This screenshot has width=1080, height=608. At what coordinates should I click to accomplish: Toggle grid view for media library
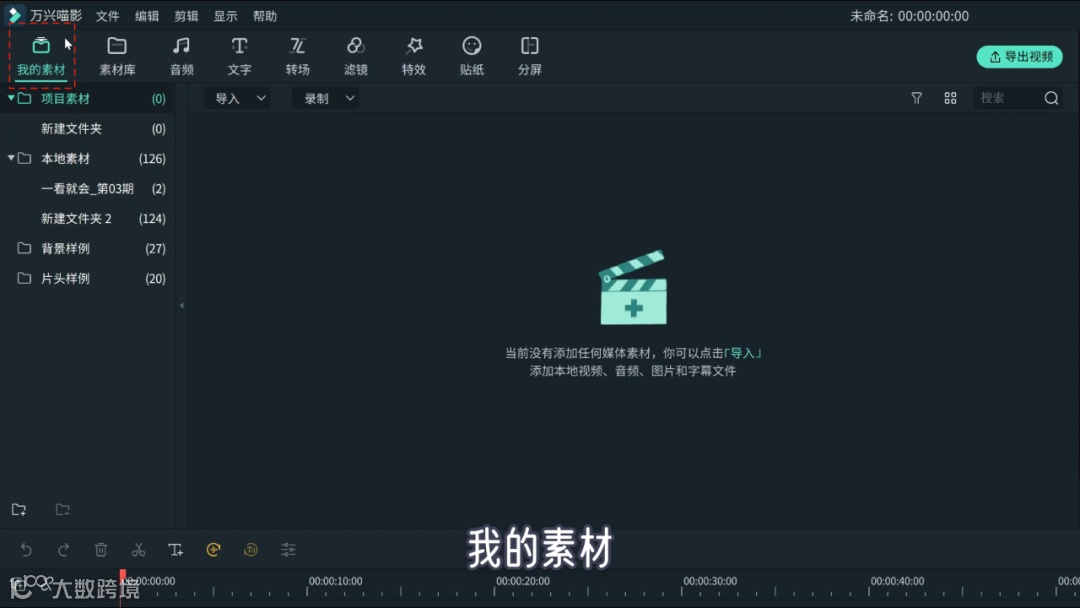pos(950,98)
